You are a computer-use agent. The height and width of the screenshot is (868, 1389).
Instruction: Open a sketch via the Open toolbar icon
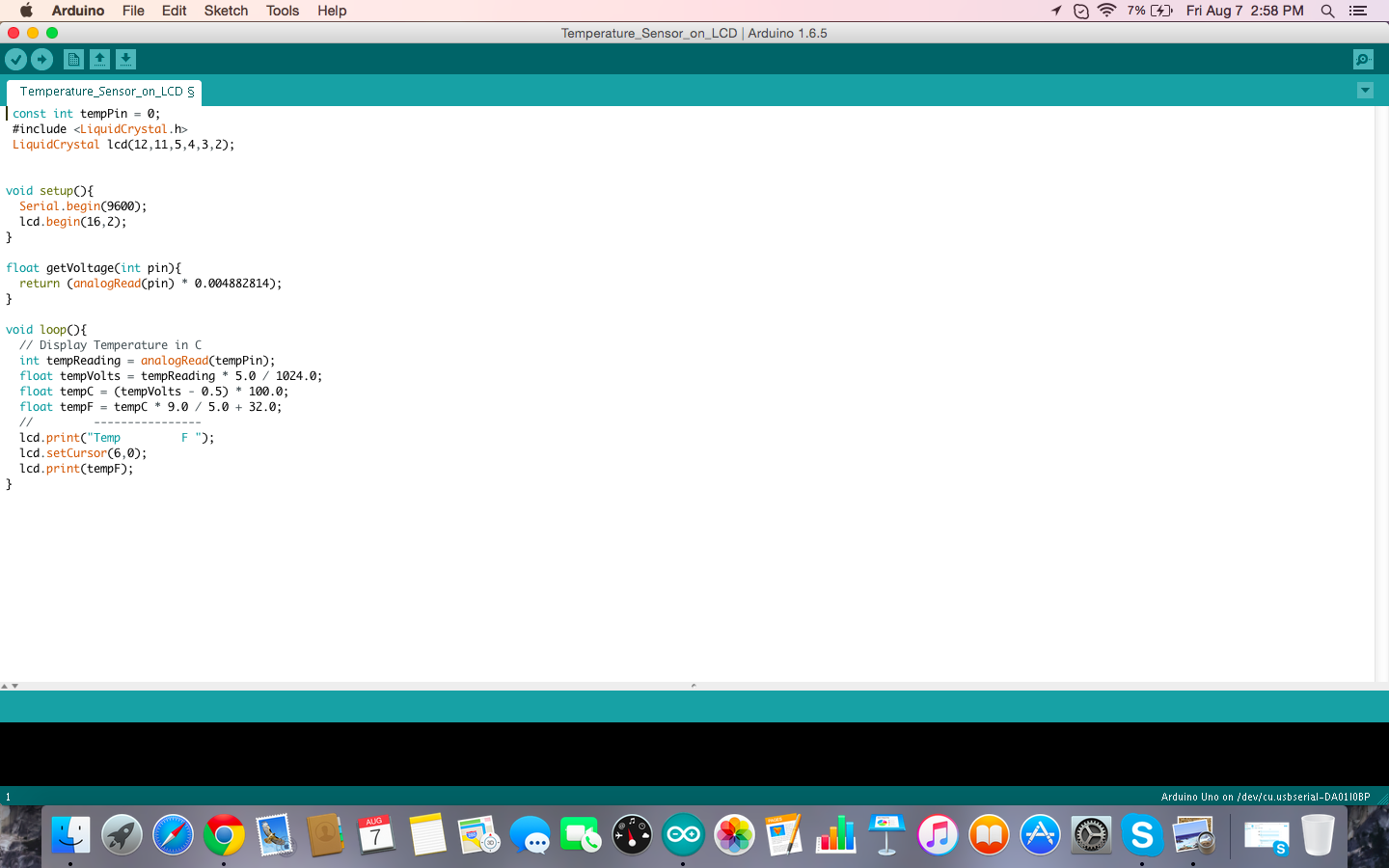point(99,59)
